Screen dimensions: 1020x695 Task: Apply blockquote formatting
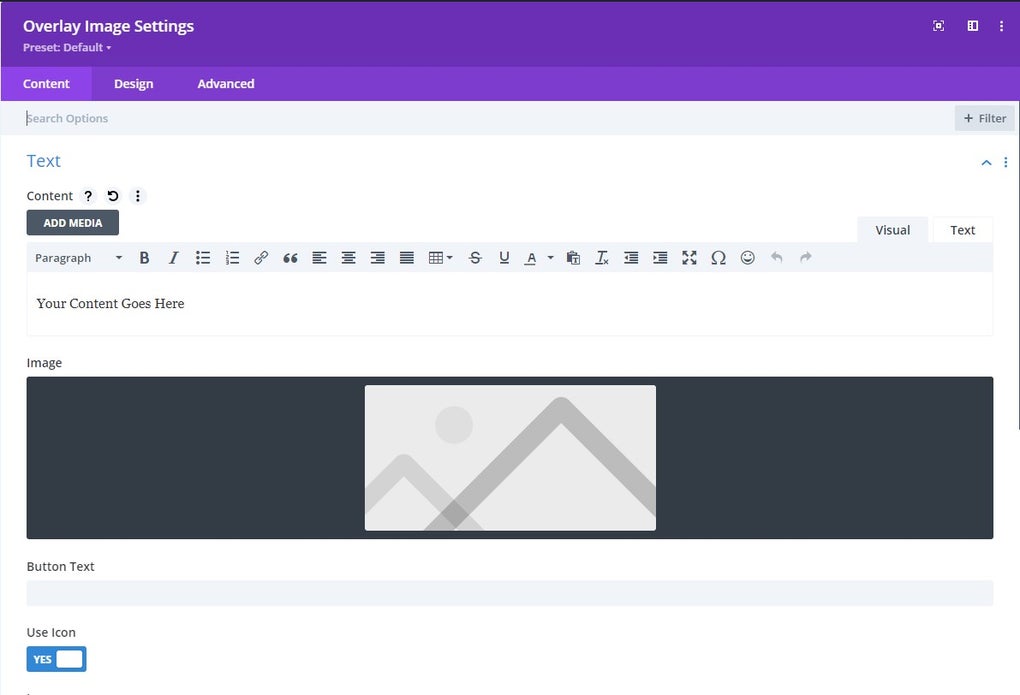tap(290, 257)
